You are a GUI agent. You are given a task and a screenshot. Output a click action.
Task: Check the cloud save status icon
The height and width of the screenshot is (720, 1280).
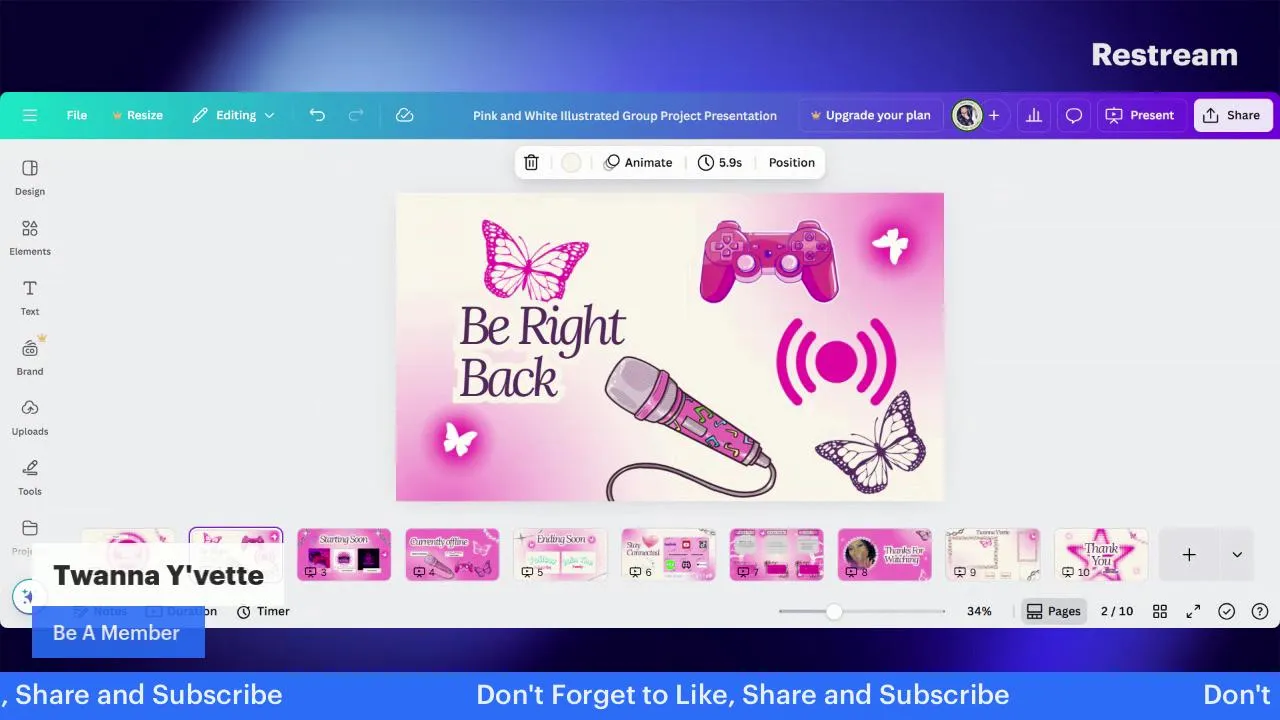(405, 115)
